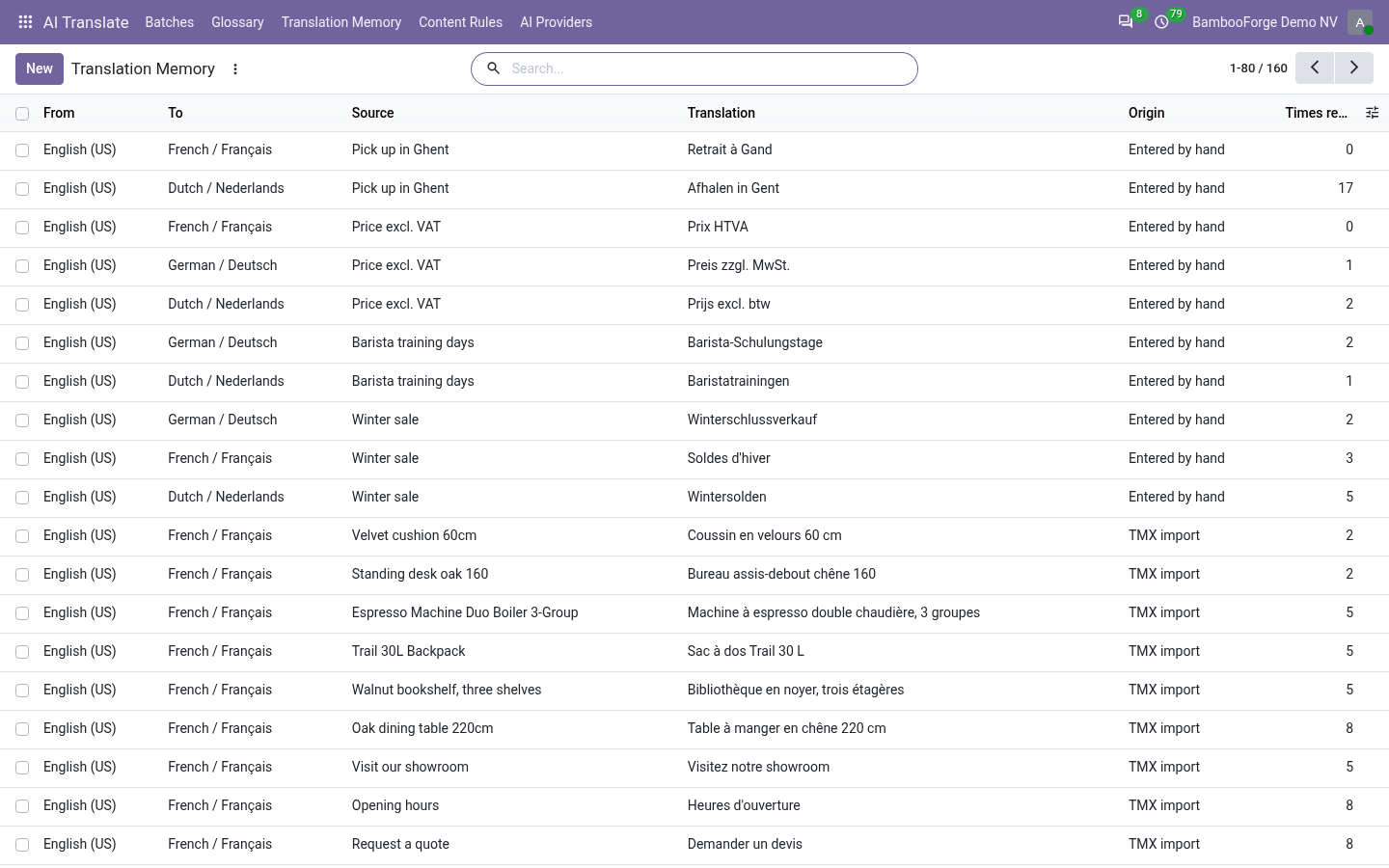Click the New button
The height and width of the screenshot is (868, 1389).
pyautogui.click(x=40, y=68)
